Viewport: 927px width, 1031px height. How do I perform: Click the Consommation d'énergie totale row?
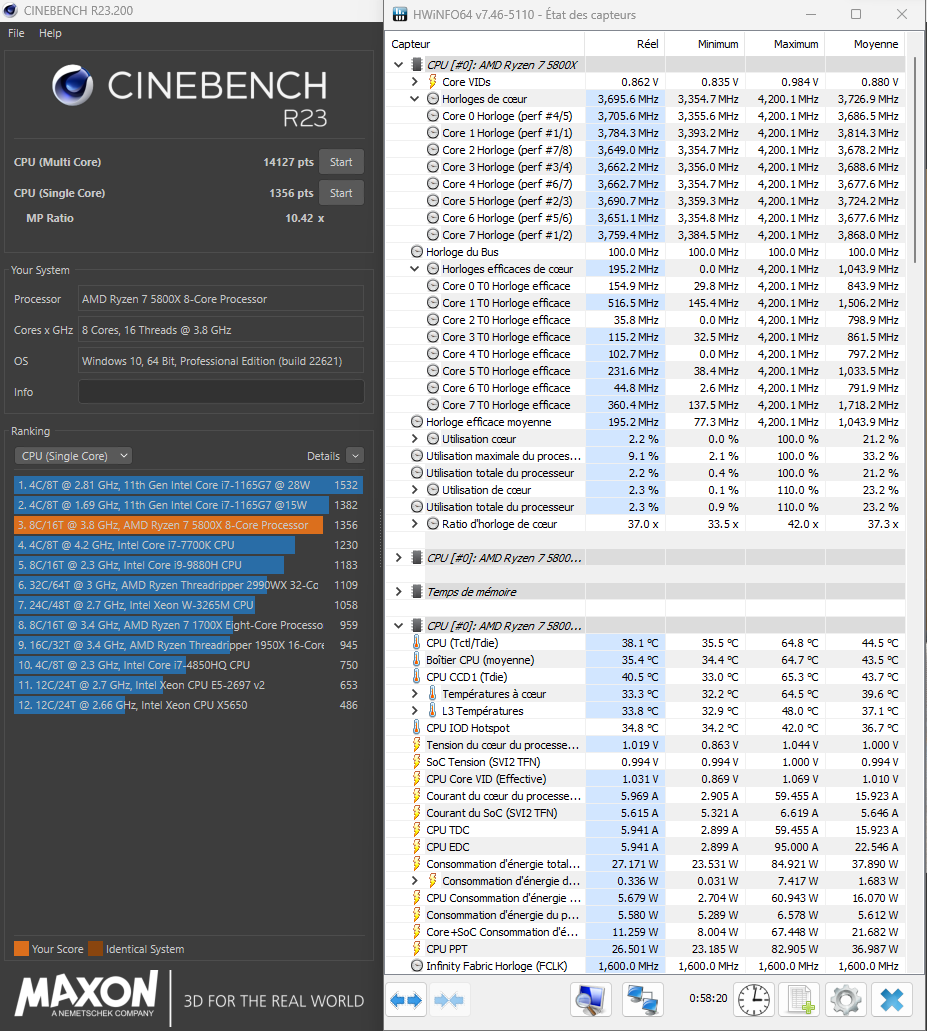pyautogui.click(x=645, y=864)
